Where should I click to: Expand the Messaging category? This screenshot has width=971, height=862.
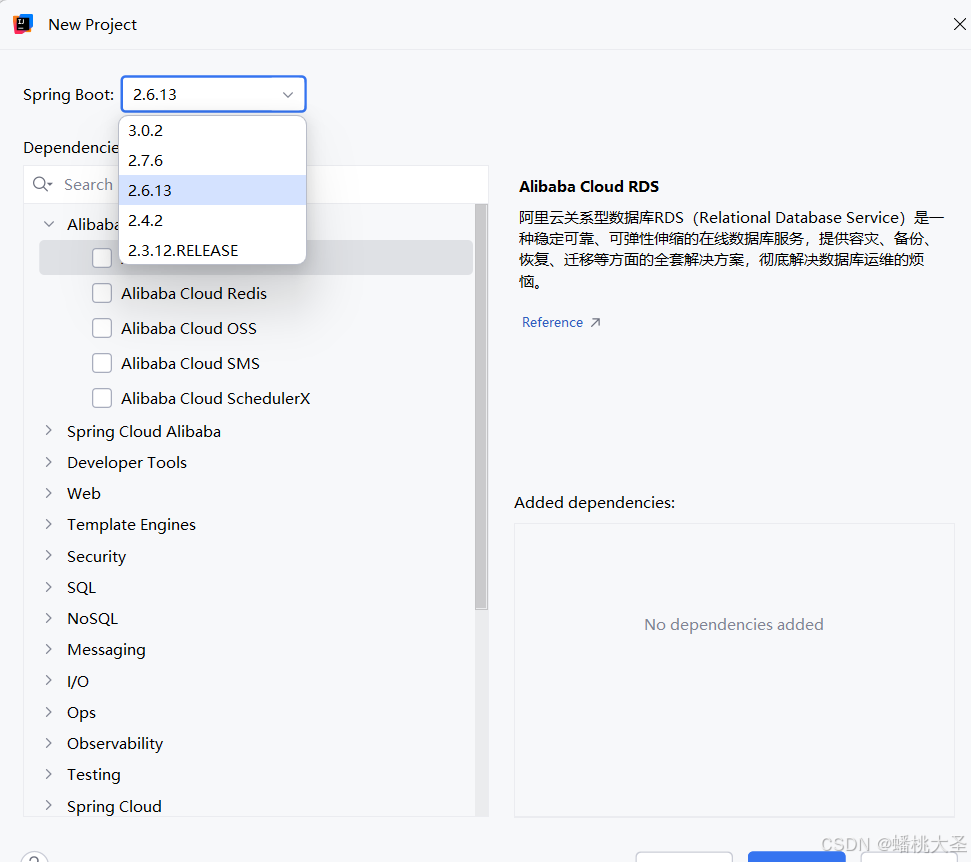[49, 649]
